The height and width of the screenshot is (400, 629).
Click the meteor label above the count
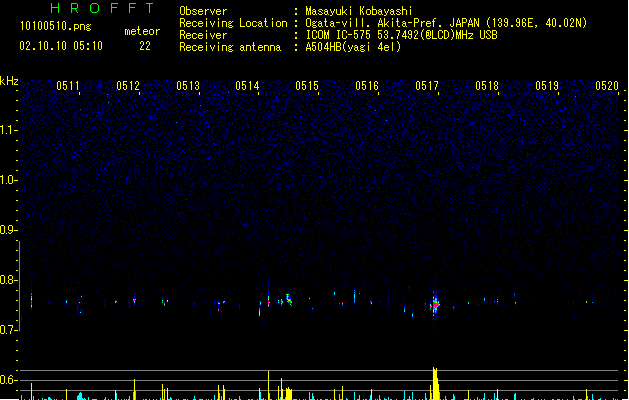click(x=142, y=31)
